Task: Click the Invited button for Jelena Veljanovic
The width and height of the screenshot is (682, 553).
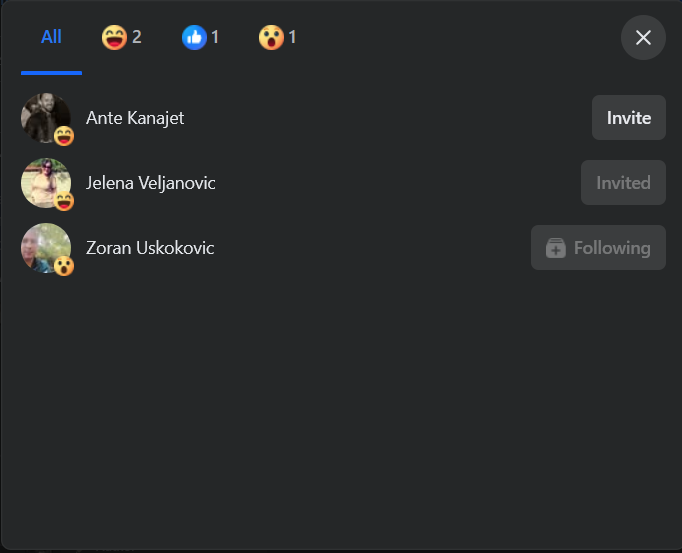Action: 623,183
